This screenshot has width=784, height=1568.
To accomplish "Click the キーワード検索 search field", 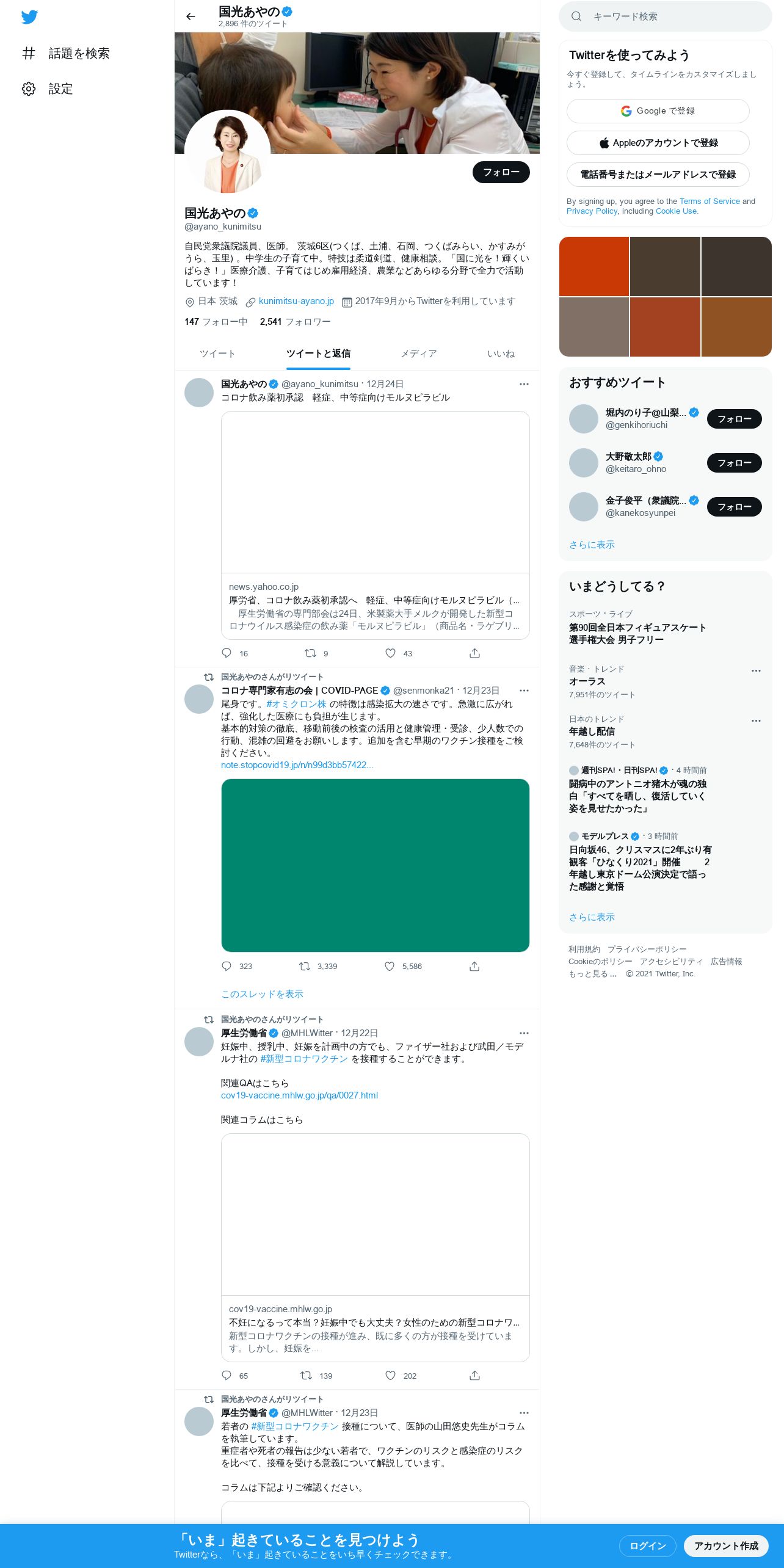I will [666, 16].
